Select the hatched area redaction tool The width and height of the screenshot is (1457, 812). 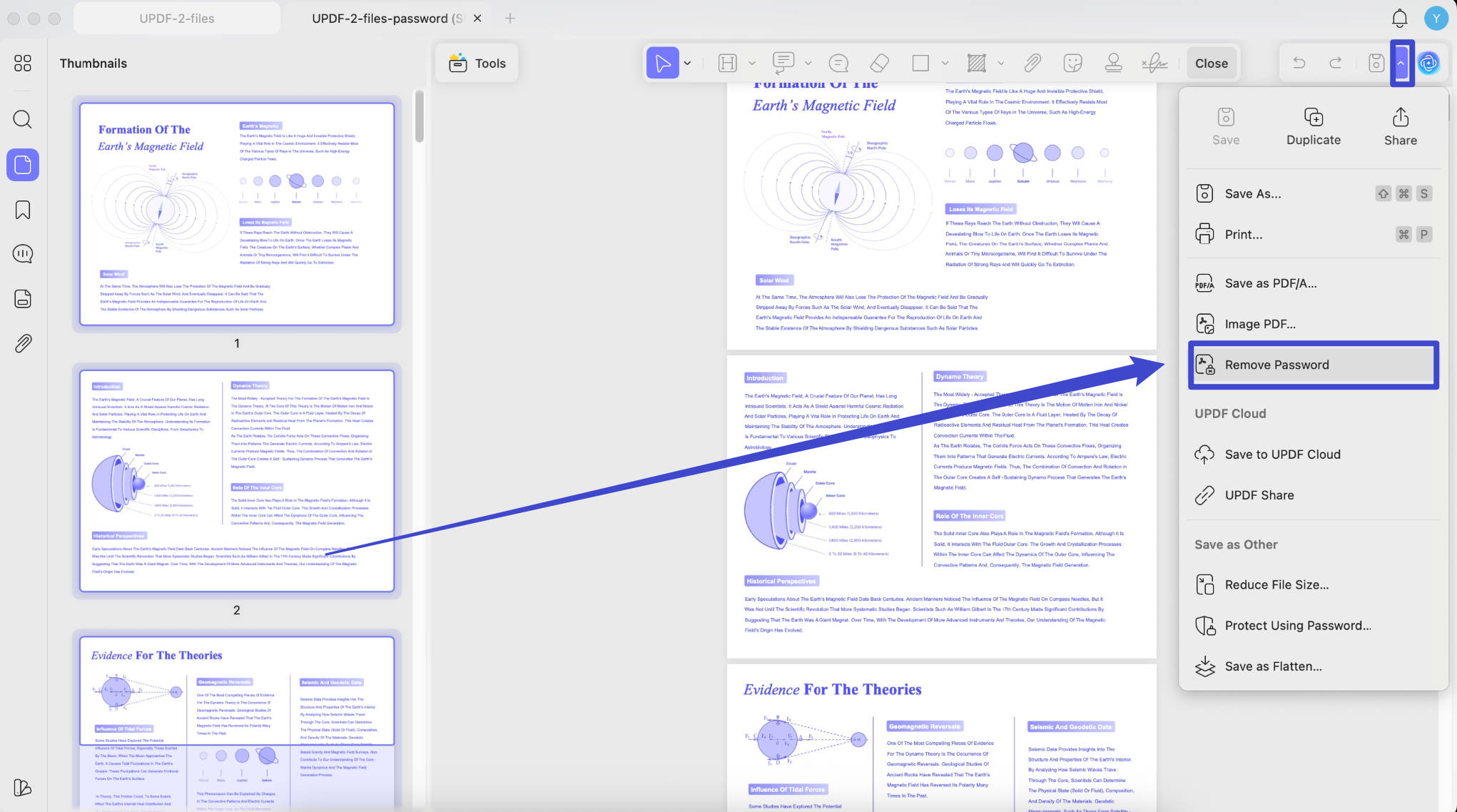[976, 63]
